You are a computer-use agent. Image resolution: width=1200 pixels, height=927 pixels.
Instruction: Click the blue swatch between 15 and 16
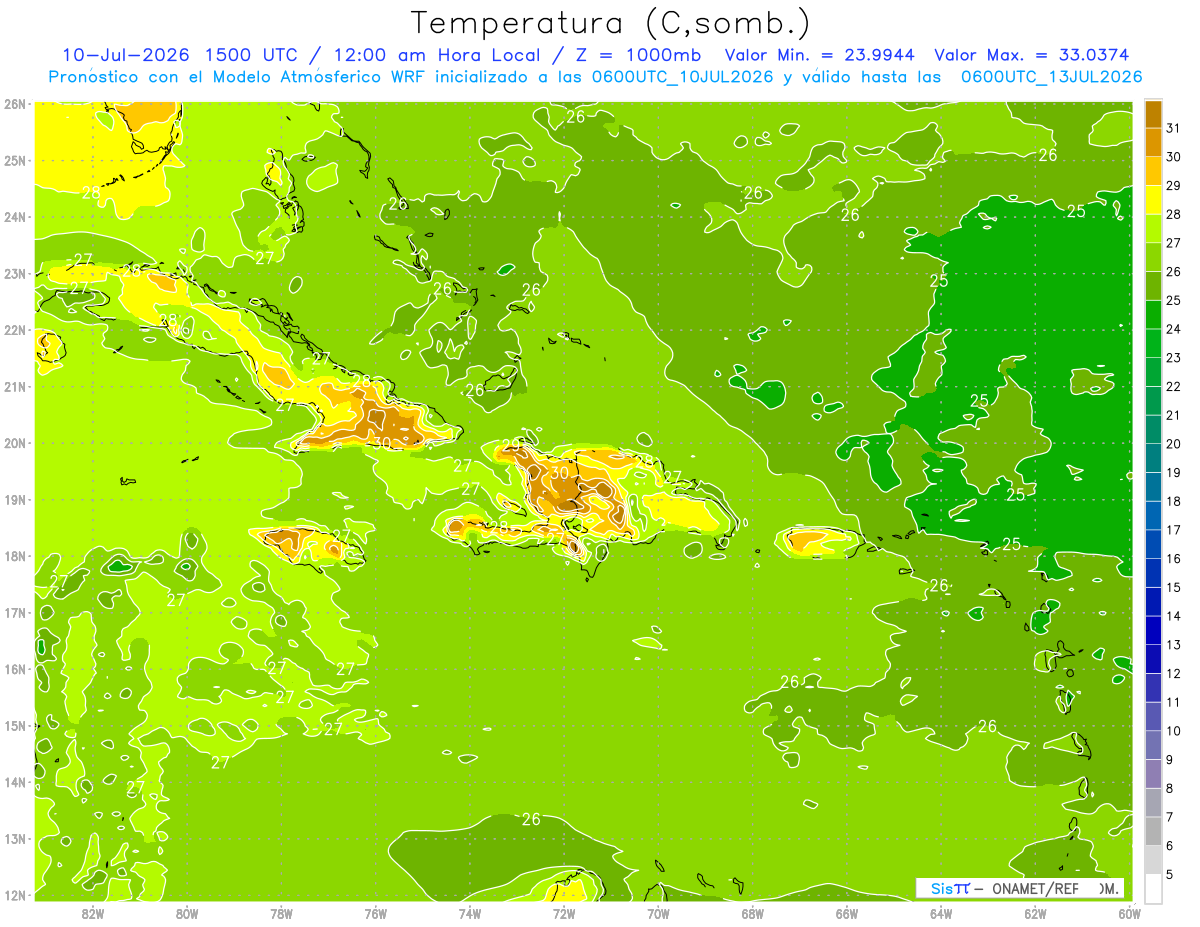[1153, 572]
